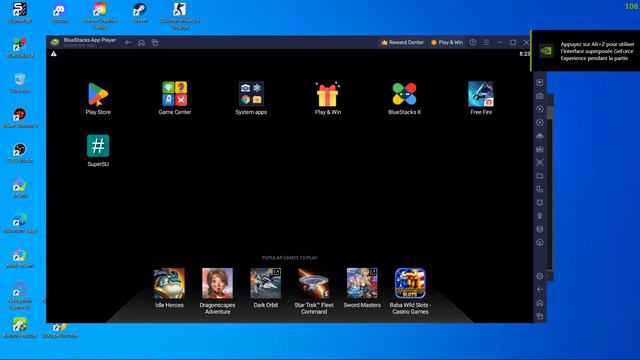
Task: Launch Google Chrome desktop shortcut
Action: tap(60, 331)
